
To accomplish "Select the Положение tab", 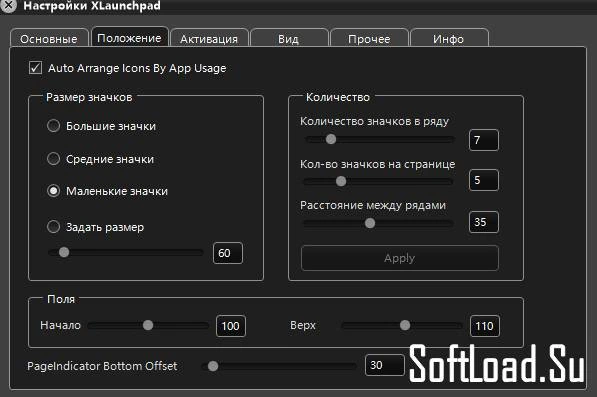I will (129, 37).
